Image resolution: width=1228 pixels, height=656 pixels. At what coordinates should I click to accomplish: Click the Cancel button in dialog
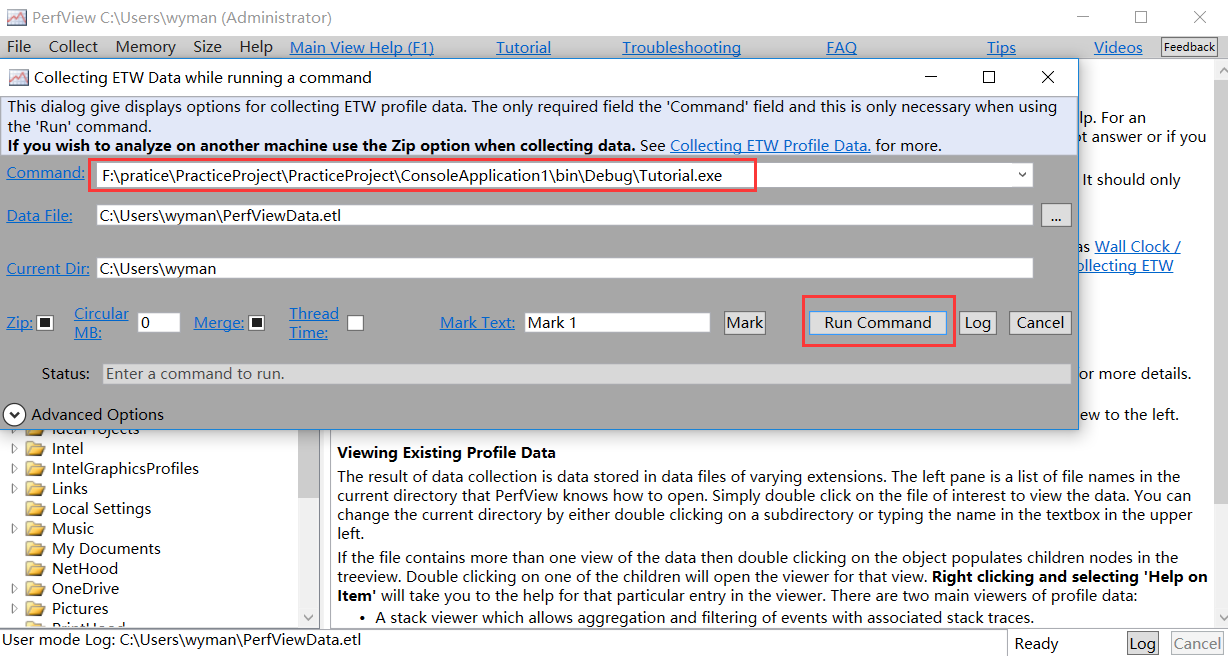[1040, 323]
